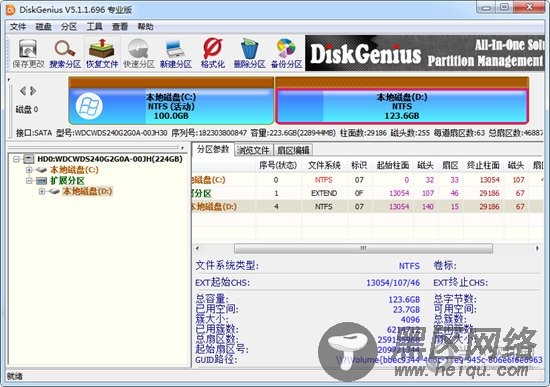Create a new partition with 新建分区
550x387 pixels.
coord(176,53)
